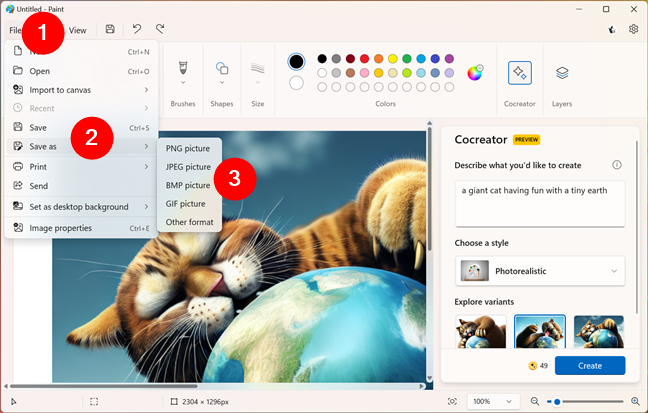Click the Send share icon in File menu
Screen dimensions: 648x413
pyautogui.click(x=18, y=185)
